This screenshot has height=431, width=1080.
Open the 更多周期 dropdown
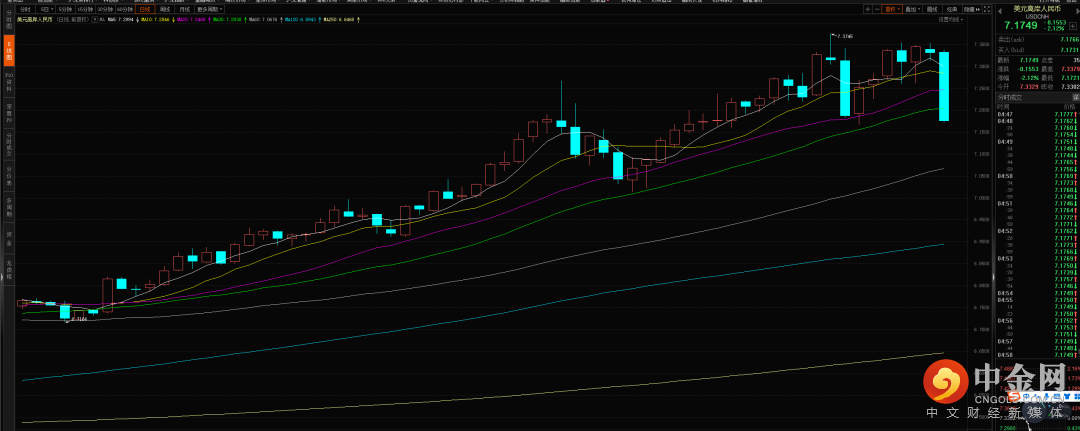tap(210, 9)
